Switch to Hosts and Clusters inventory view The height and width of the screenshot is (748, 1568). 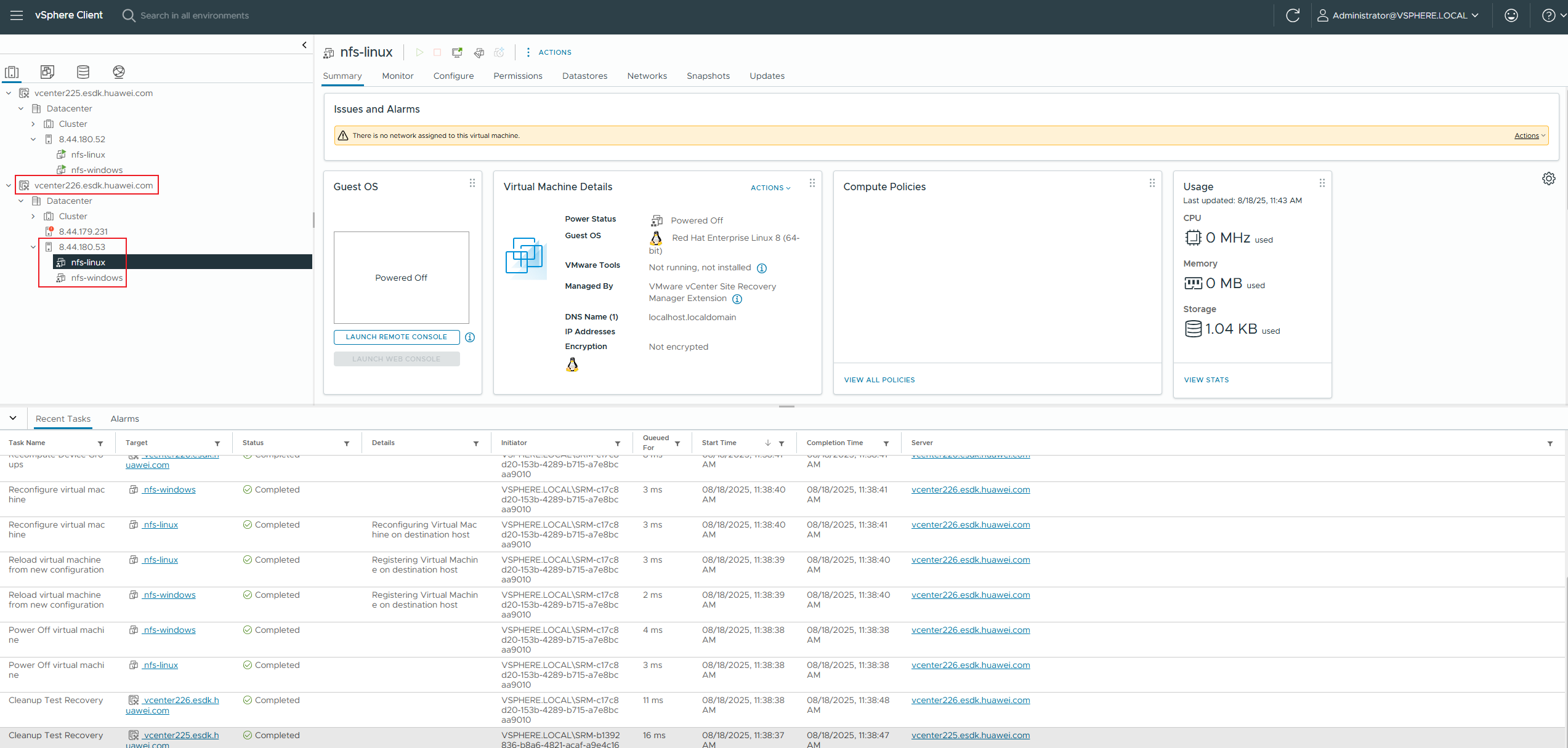tap(12, 72)
